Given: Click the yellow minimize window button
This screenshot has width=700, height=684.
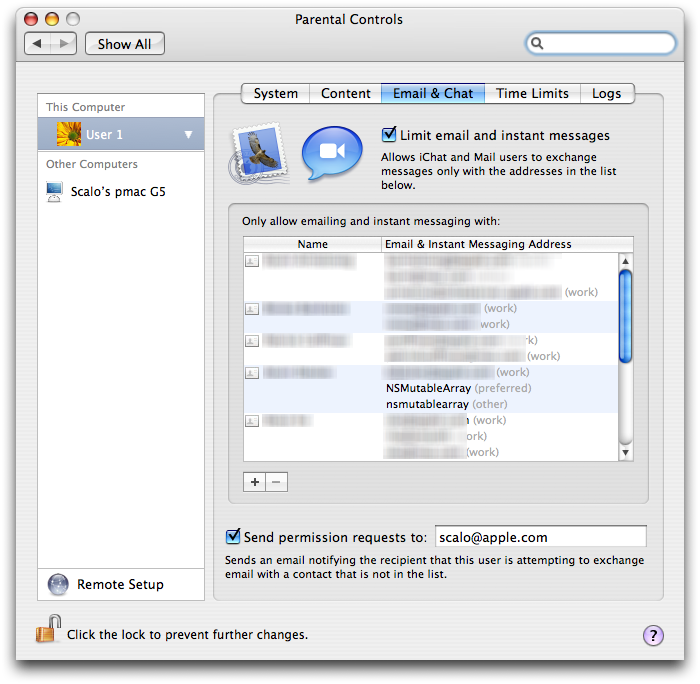Looking at the screenshot, I should (x=52, y=19).
